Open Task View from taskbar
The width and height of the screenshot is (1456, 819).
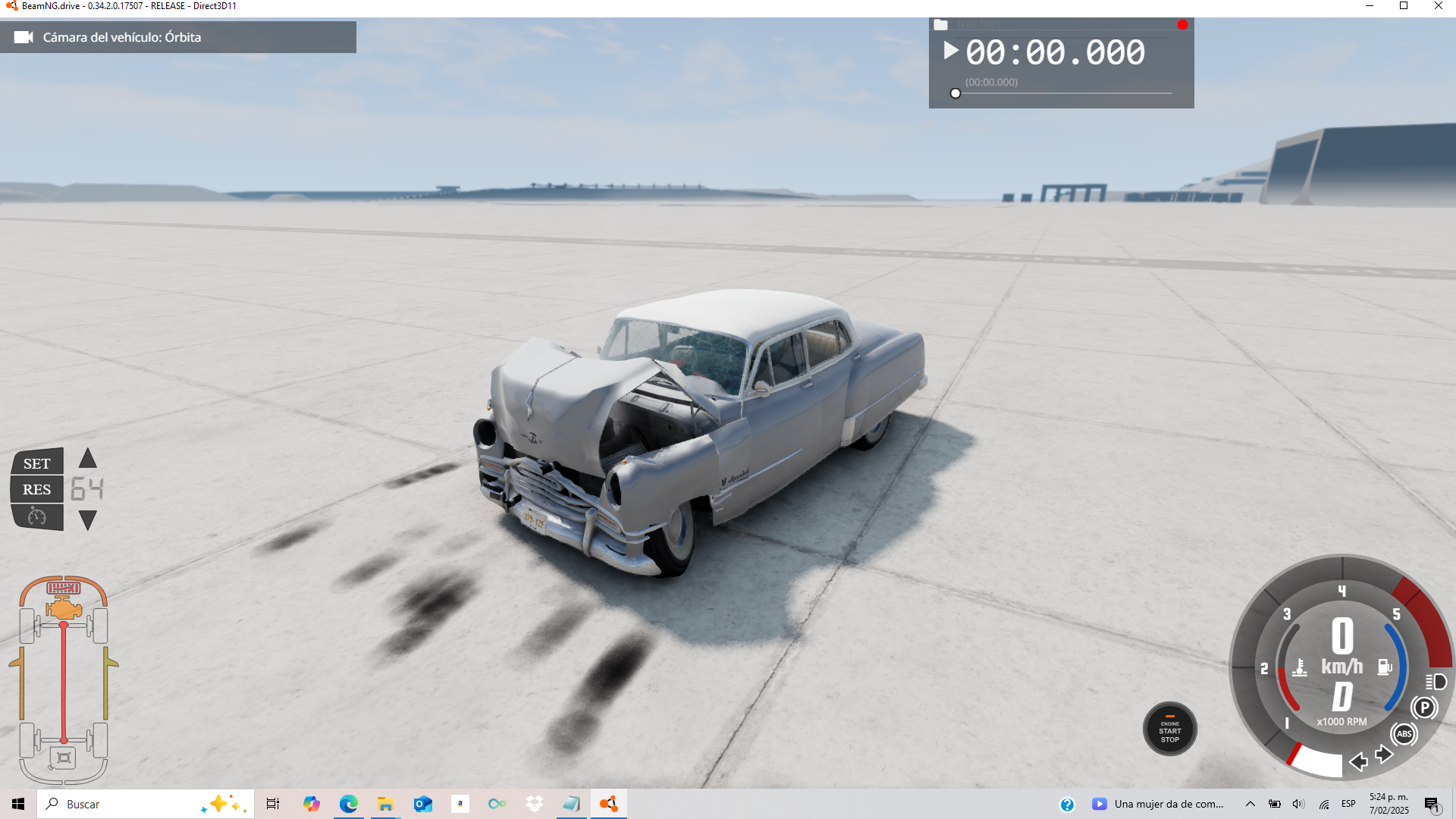pos(273,804)
